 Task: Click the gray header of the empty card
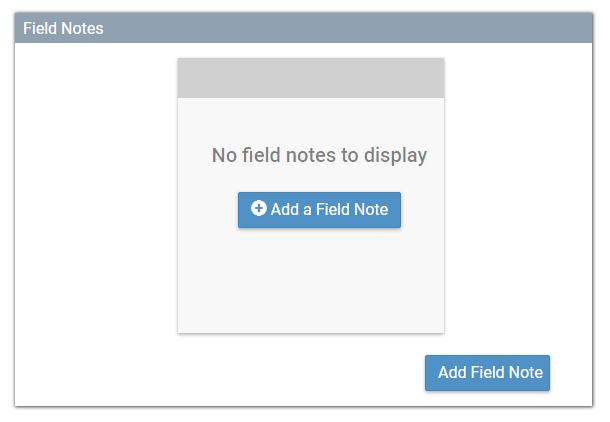coord(311,78)
